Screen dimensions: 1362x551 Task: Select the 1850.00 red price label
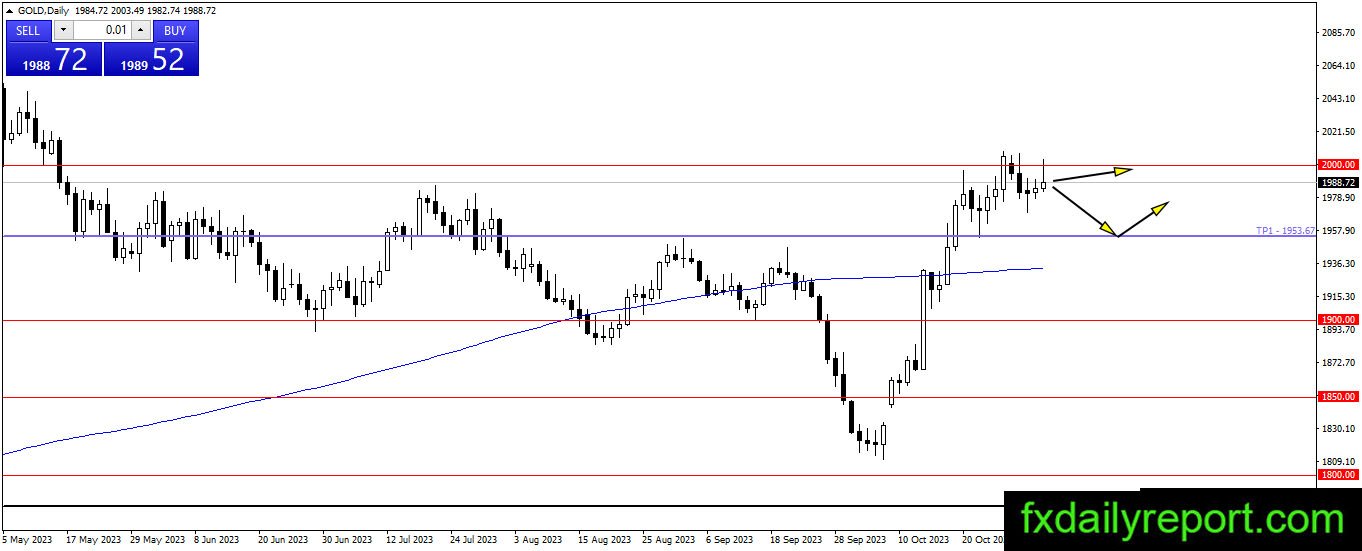click(1338, 397)
